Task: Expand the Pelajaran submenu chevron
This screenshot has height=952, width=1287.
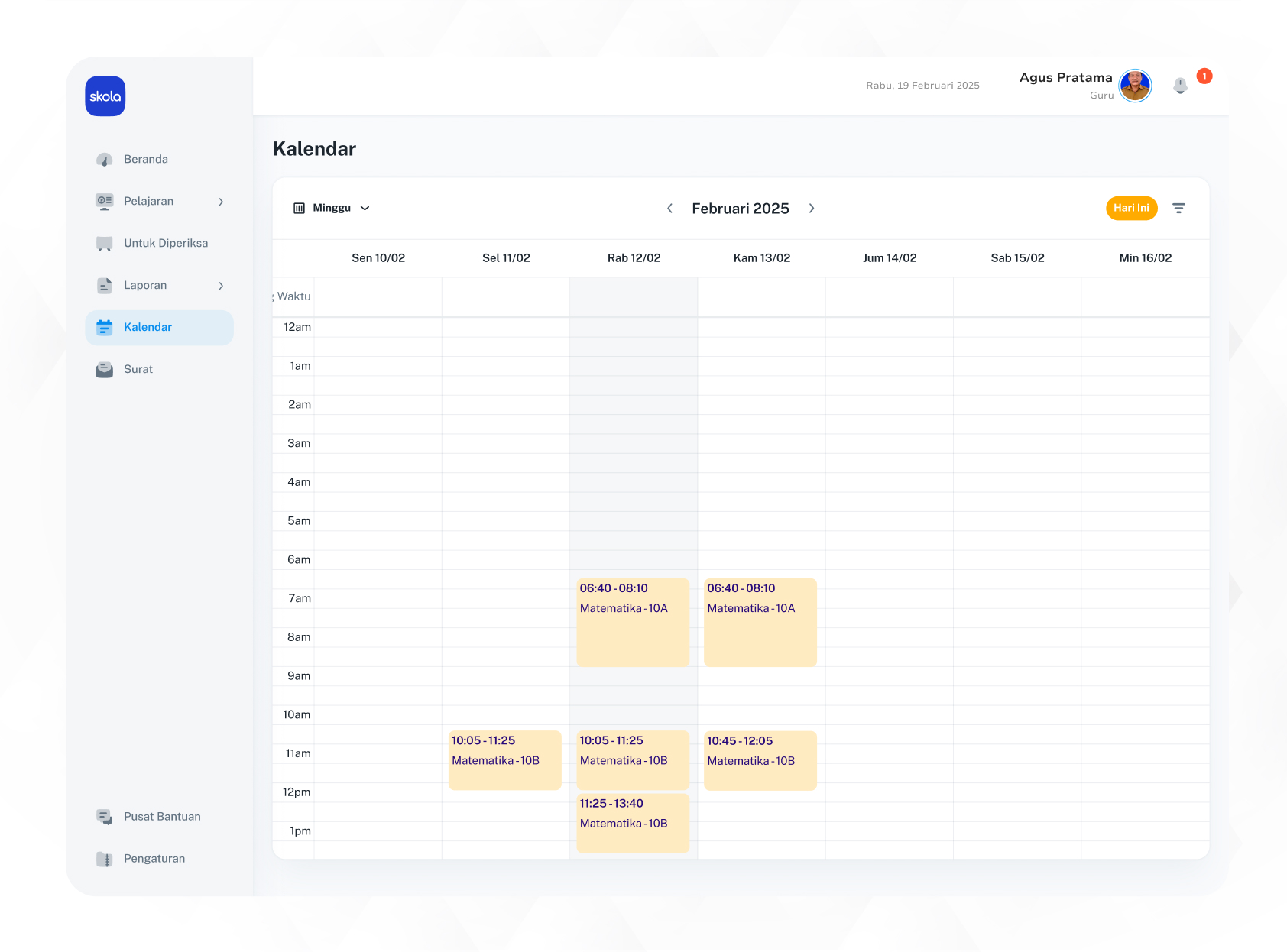Action: [x=221, y=202]
